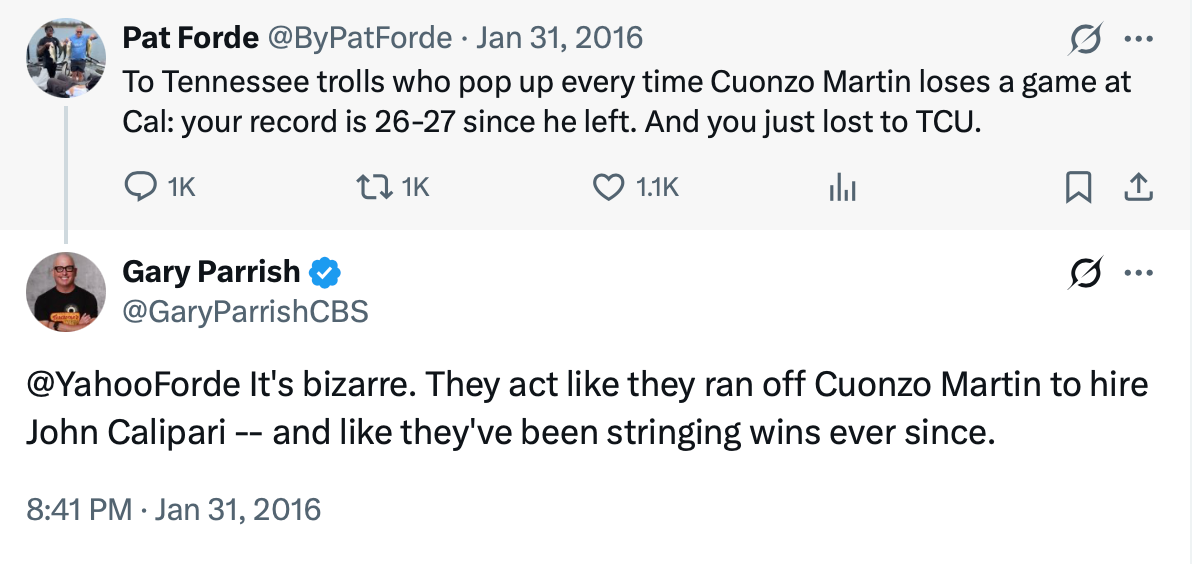
Task: Open more options menu on Gary Parrish's tweet
Action: point(1139,271)
